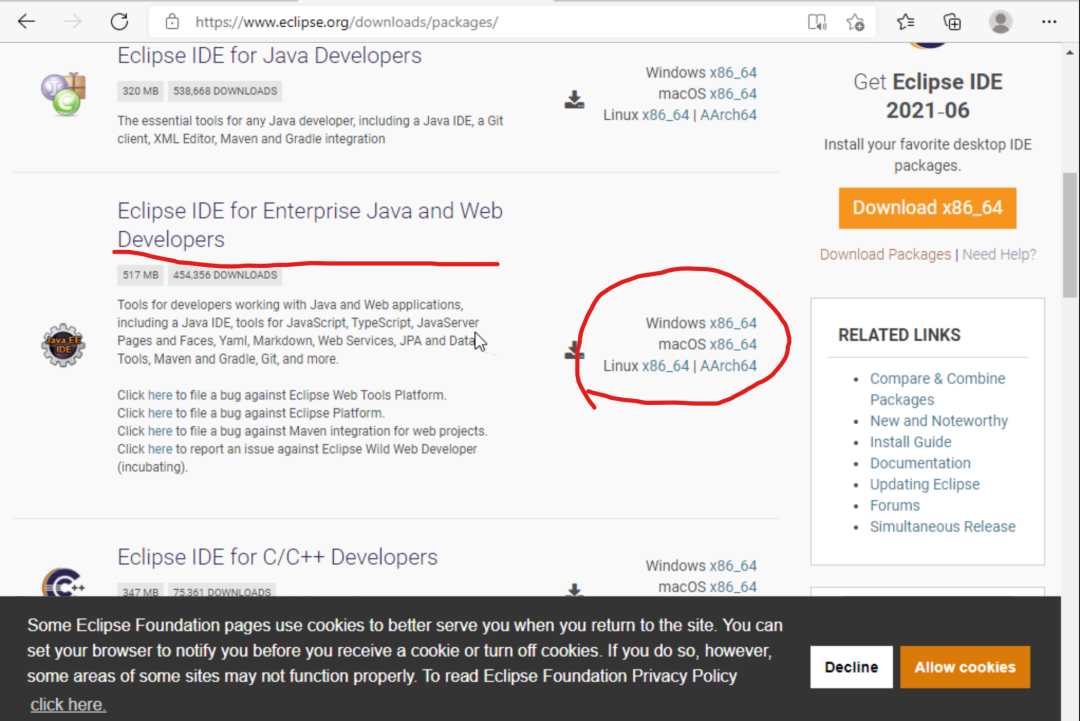This screenshot has width=1080, height=721.
Task: Open the Need Help? link
Action: (999, 254)
